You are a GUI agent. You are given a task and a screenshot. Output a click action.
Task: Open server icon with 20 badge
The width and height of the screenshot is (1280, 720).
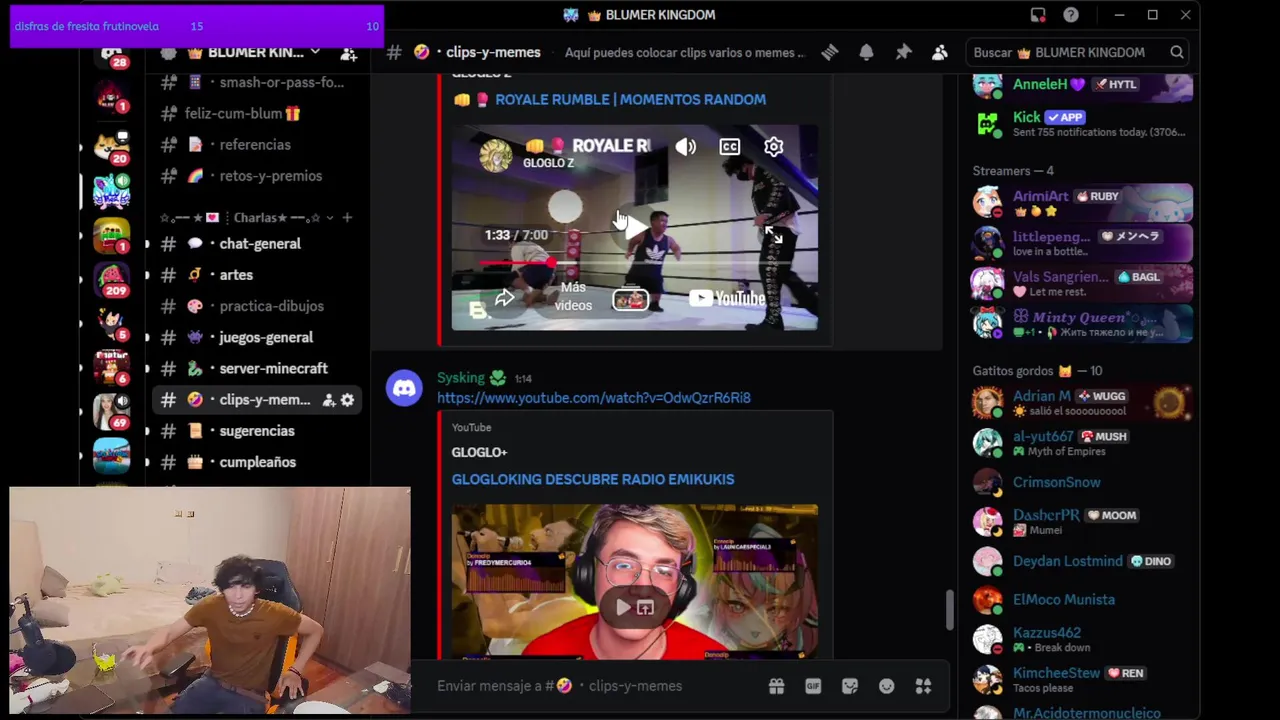tap(111, 146)
